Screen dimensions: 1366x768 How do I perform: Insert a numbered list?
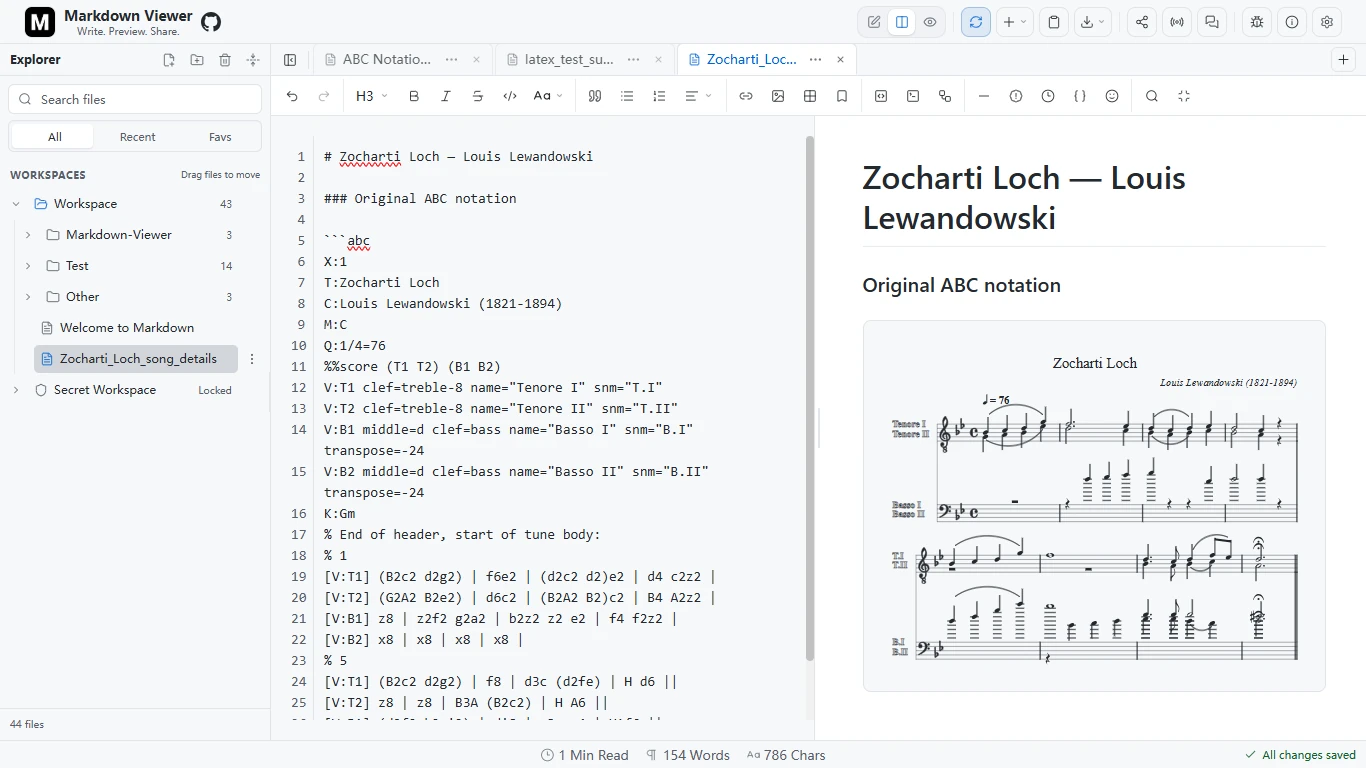(659, 96)
